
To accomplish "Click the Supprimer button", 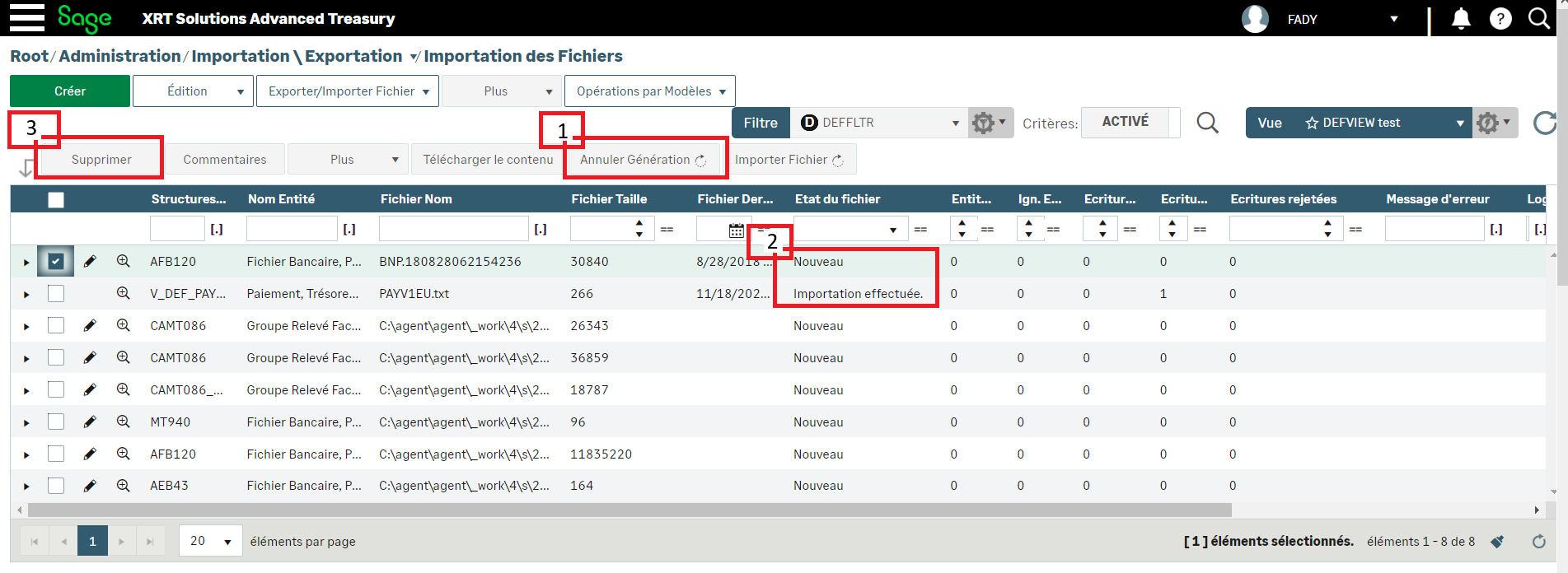I will [101, 160].
